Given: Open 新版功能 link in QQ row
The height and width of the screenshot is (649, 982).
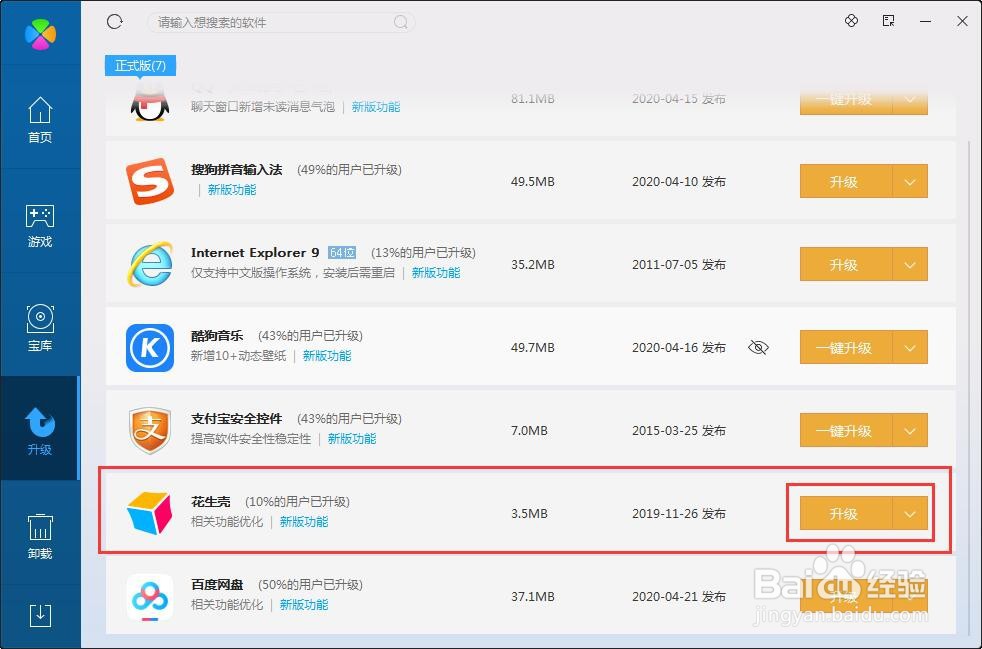Looking at the screenshot, I should [x=376, y=107].
